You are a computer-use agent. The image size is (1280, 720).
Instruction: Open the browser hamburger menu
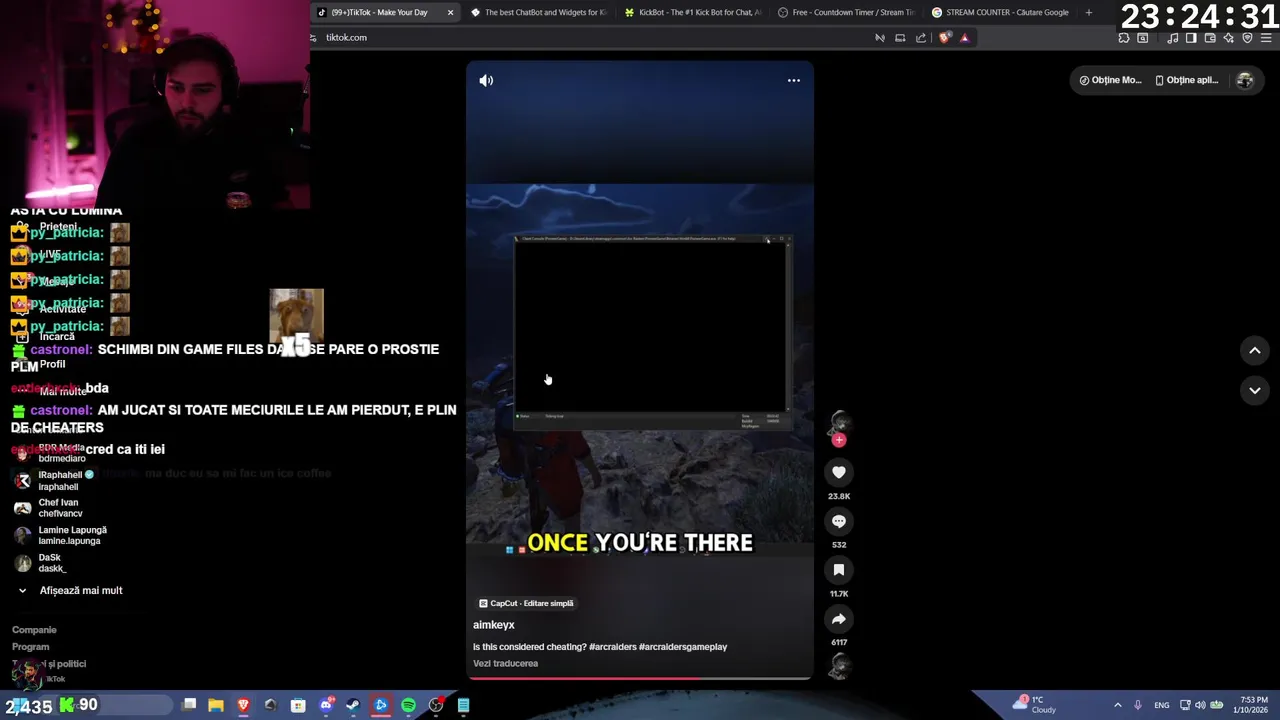coord(1266,38)
